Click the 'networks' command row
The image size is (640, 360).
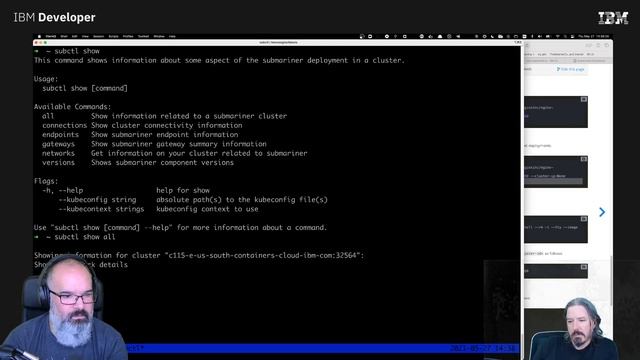point(175,153)
